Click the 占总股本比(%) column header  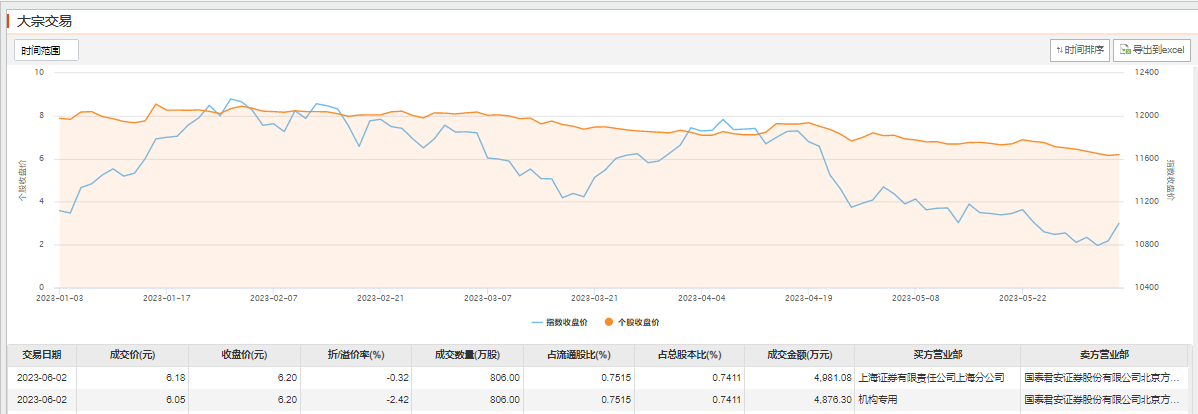click(x=689, y=354)
